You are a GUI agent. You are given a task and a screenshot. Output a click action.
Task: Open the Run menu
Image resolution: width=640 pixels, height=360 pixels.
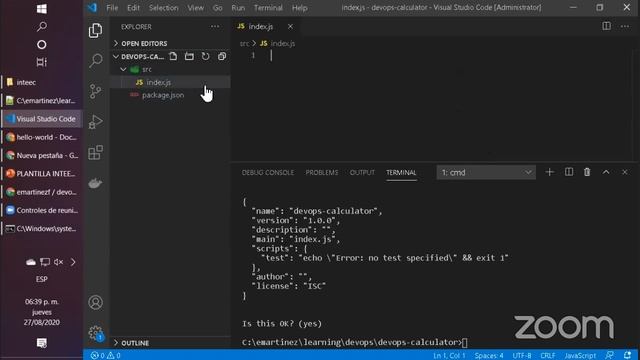pos(238,8)
